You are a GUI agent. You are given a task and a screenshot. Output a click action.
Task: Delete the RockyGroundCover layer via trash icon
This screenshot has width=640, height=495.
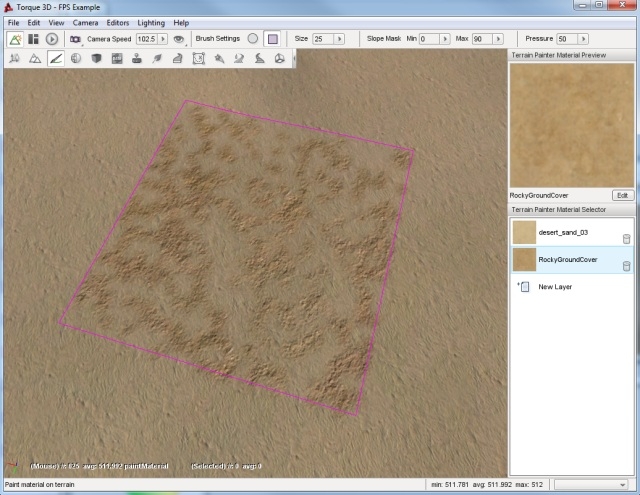coord(626,266)
